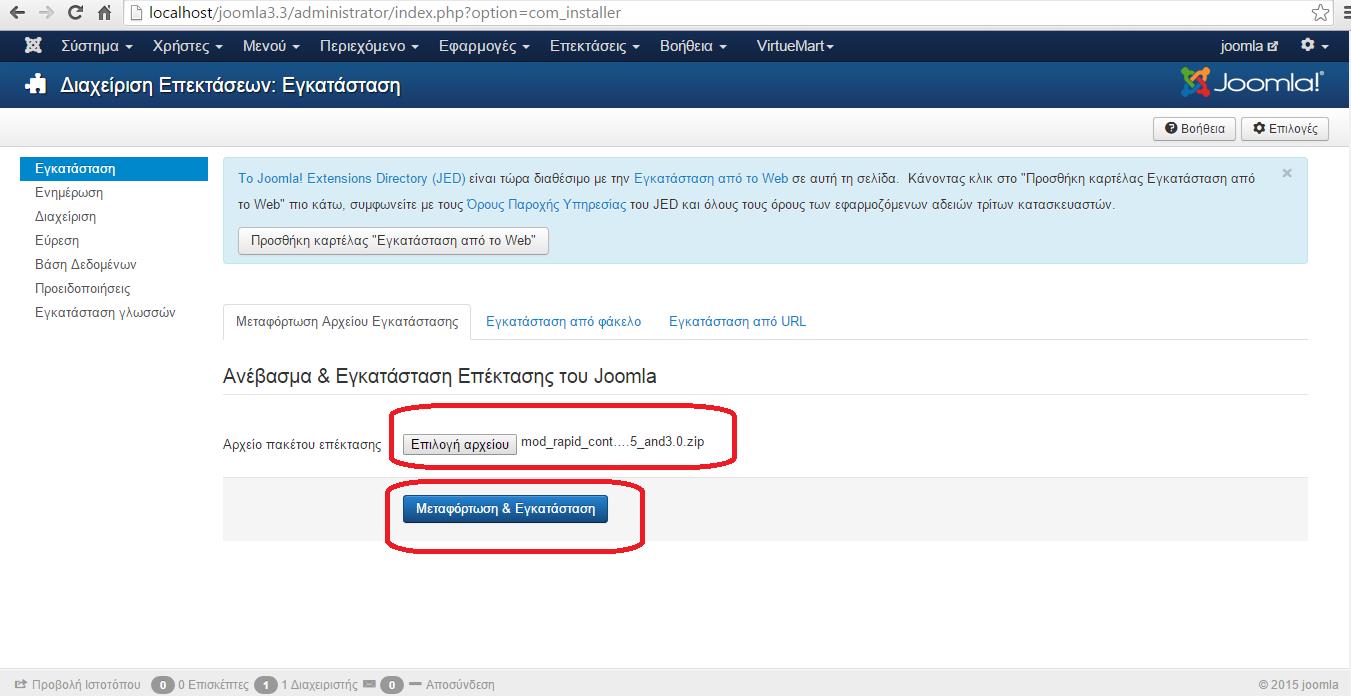The width and height of the screenshot is (1351, 696).
Task: Open Προειδοποιήσεις sidebar item
Action: pos(82,288)
